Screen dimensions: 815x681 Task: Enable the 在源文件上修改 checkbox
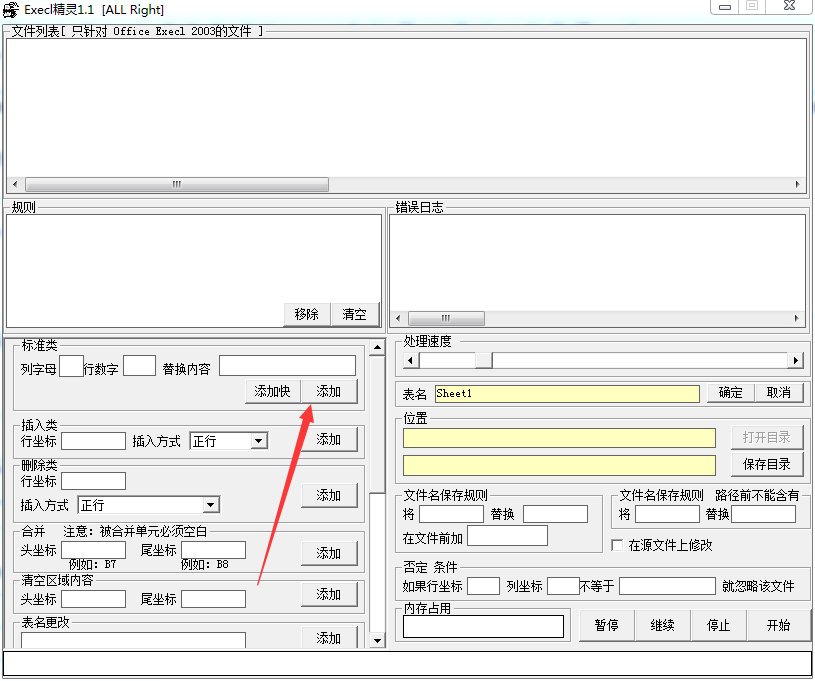point(617,545)
